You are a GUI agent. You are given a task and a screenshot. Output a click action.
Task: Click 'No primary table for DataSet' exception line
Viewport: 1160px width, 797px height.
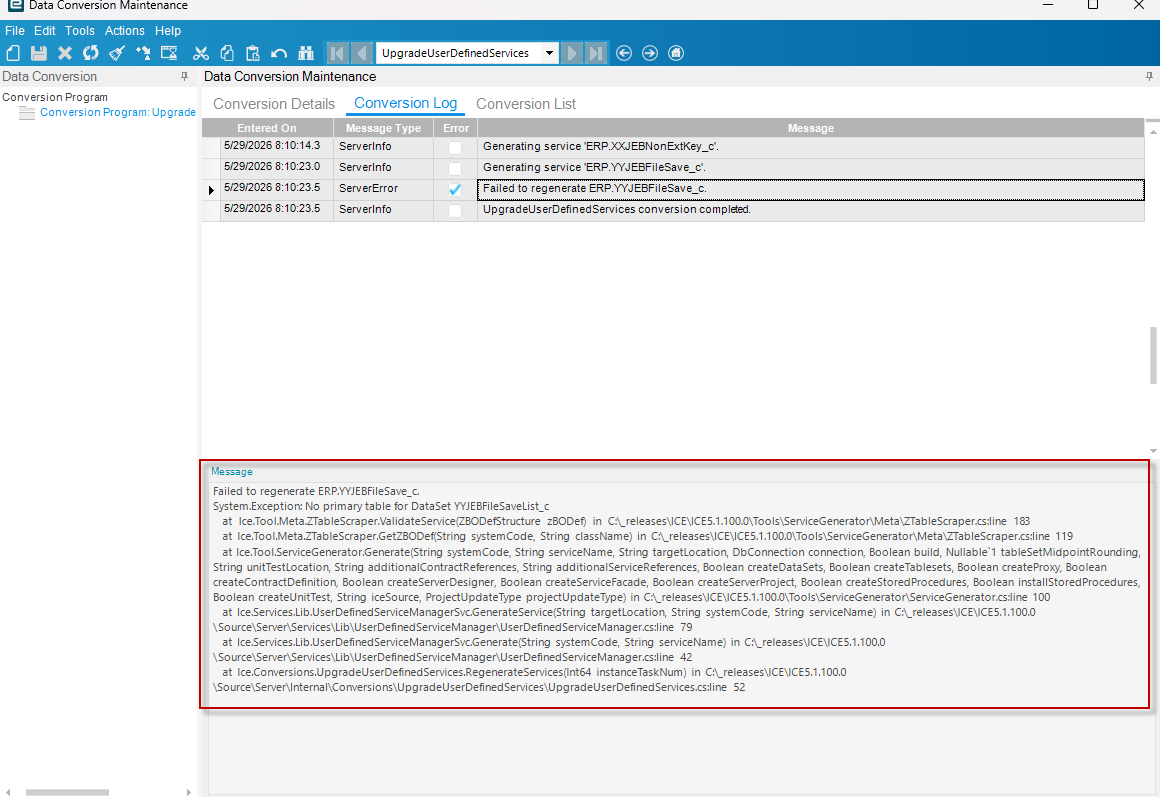[381, 506]
